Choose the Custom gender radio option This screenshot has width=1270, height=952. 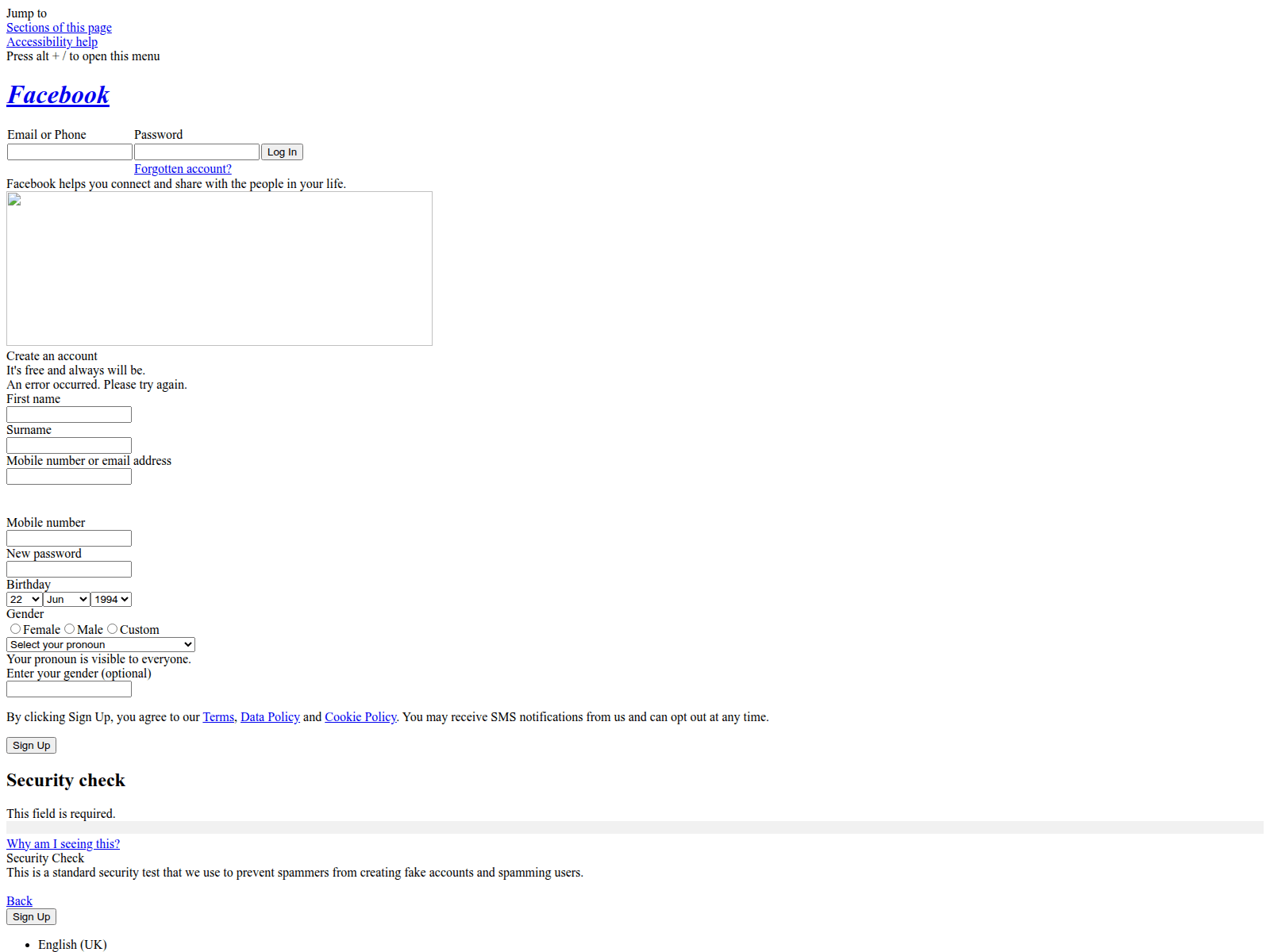[x=112, y=629]
